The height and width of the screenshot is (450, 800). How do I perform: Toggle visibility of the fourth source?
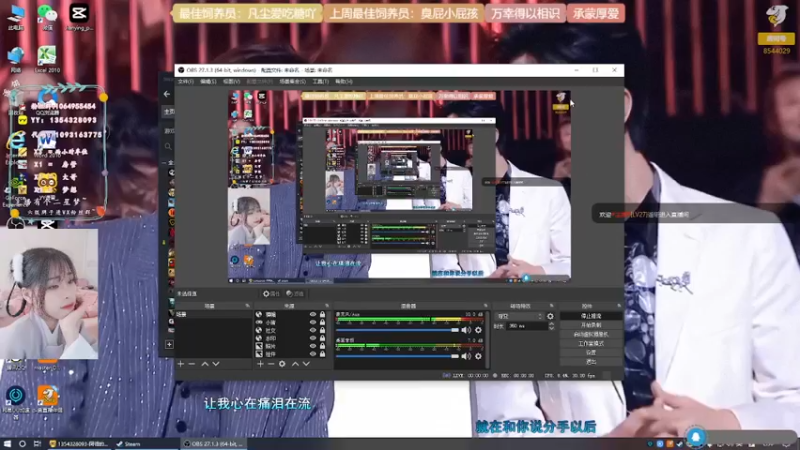click(x=313, y=338)
